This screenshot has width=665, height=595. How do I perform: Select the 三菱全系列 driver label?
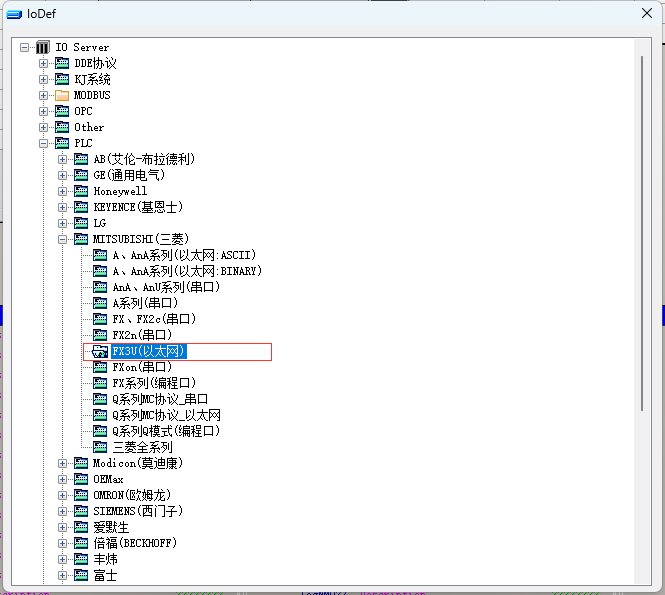click(x=142, y=447)
